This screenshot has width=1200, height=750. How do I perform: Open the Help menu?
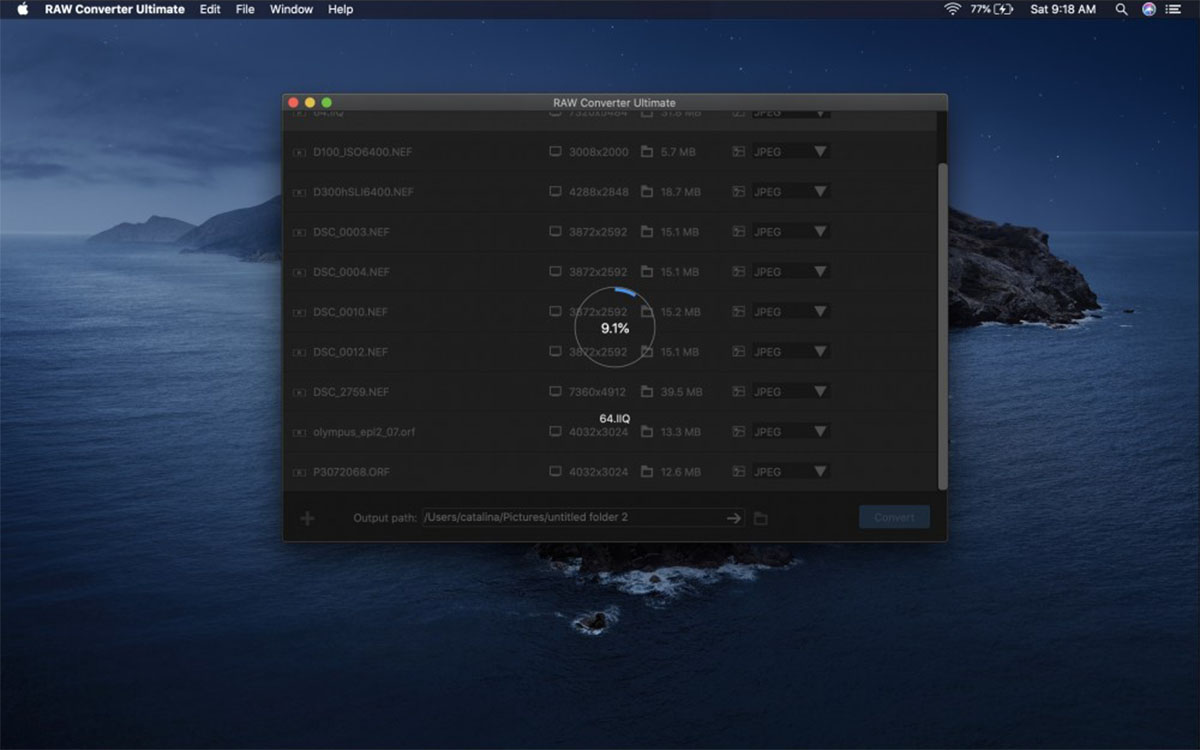coord(341,9)
